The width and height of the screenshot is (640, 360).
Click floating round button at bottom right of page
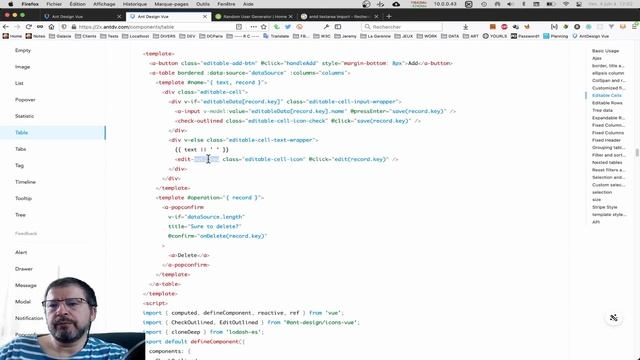pyautogui.click(x=613, y=318)
